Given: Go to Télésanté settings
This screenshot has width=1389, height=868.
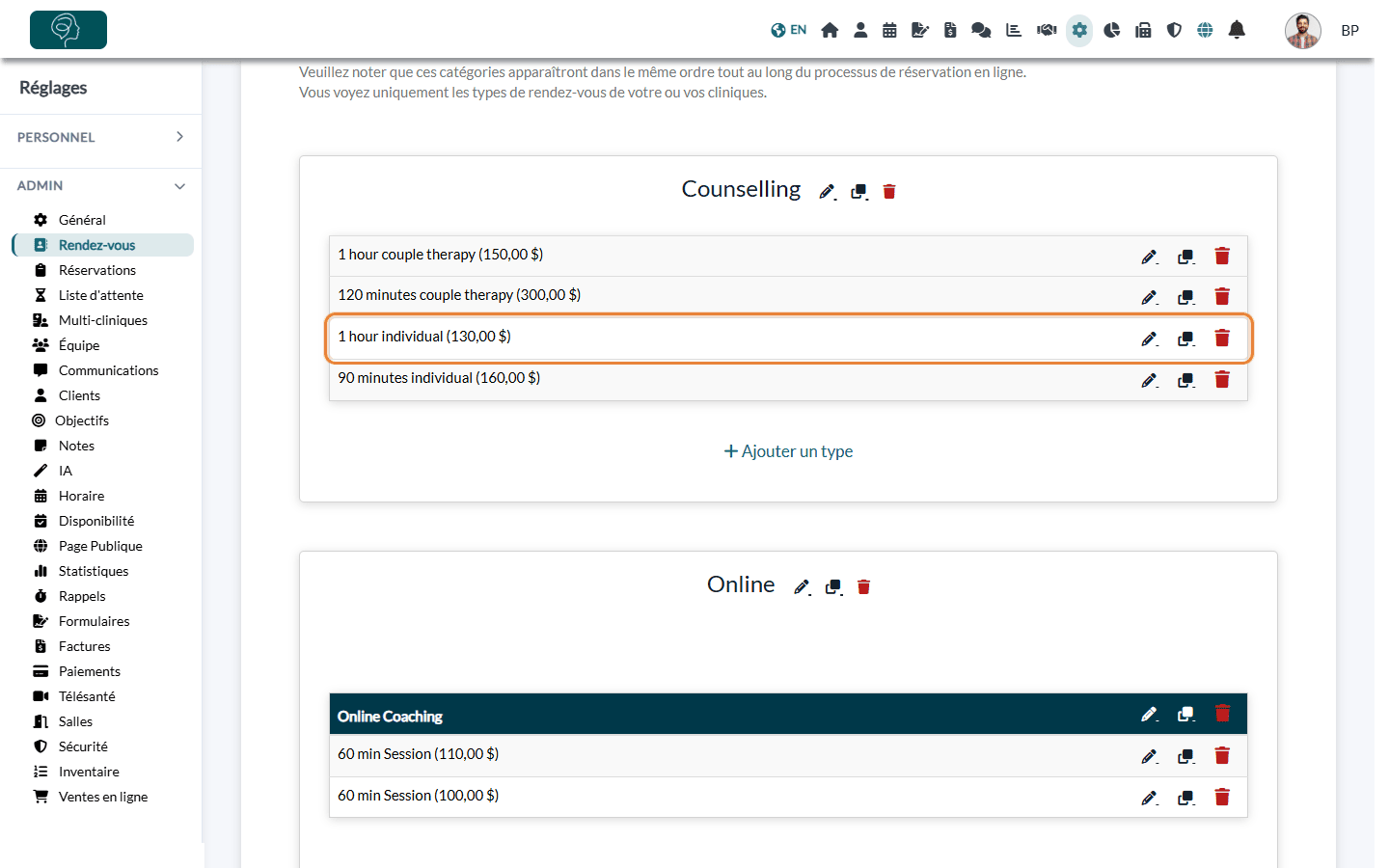Looking at the screenshot, I should (x=87, y=696).
